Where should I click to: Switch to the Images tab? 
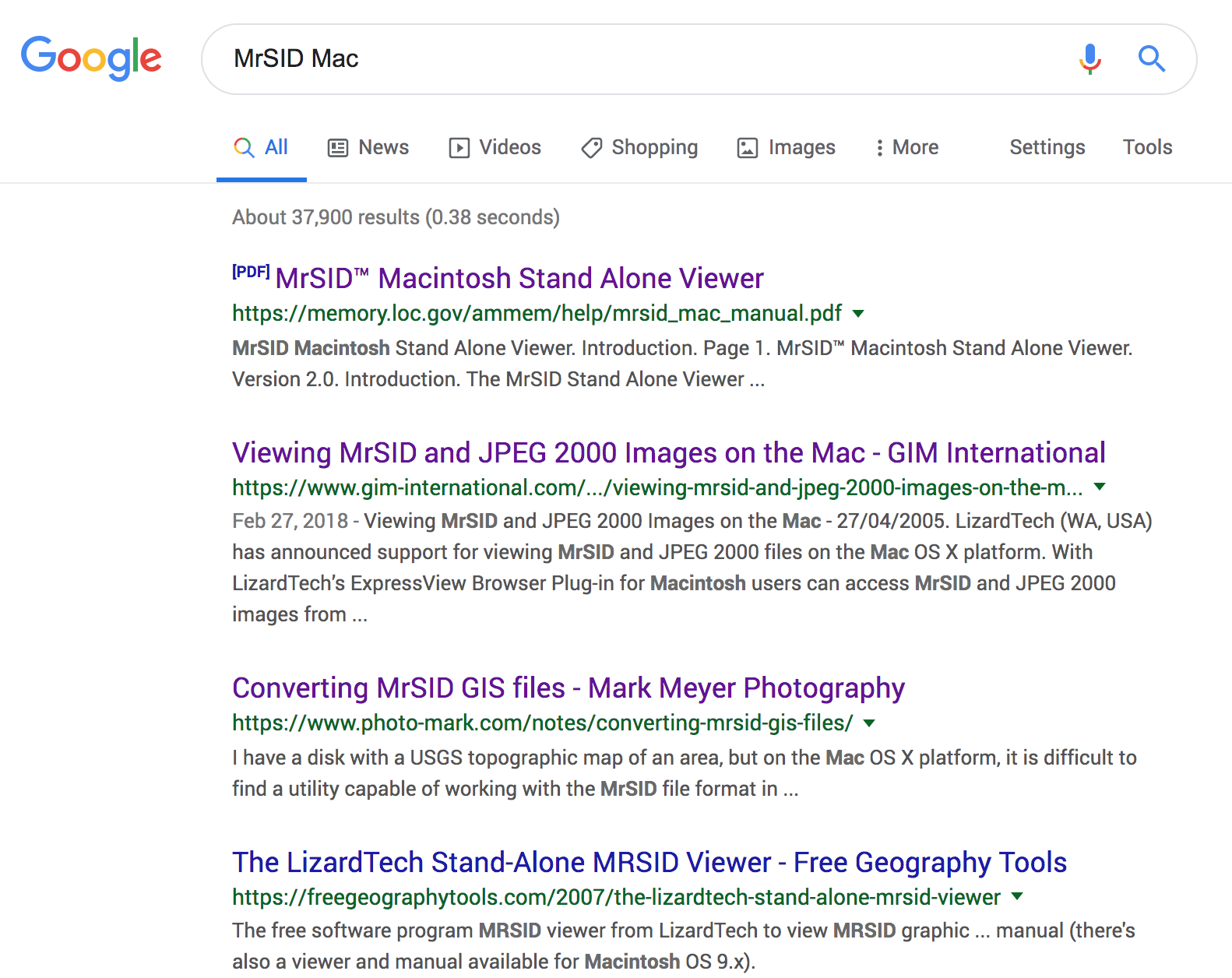tap(787, 148)
